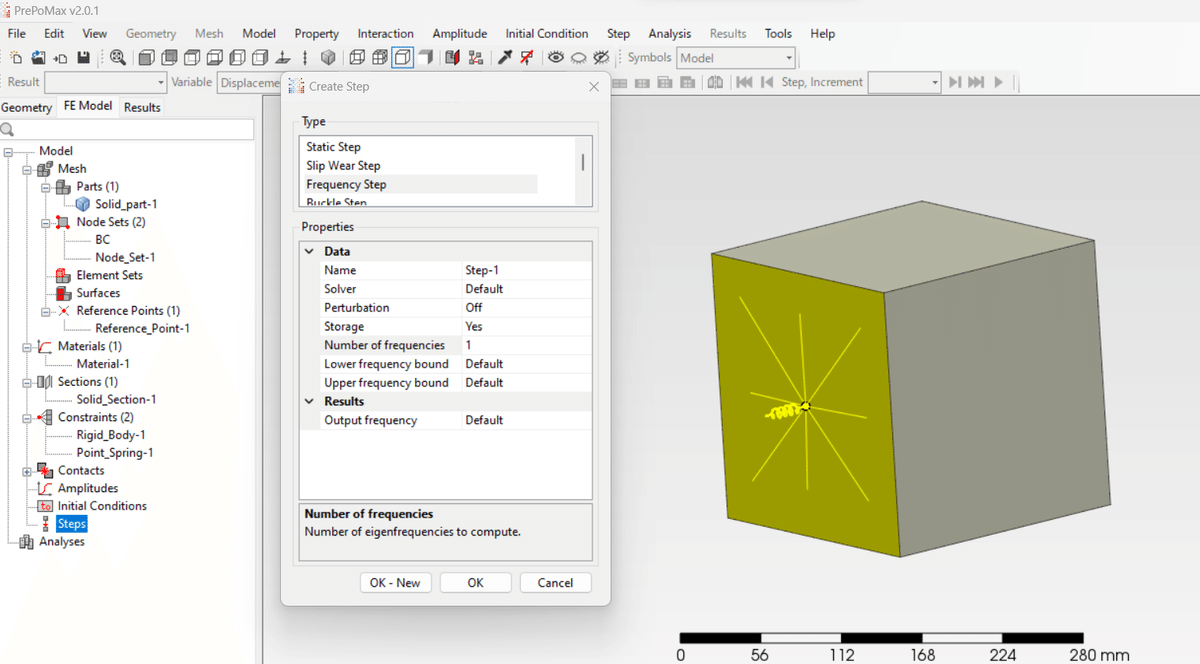
Task: Collapse the Data property group
Action: [310, 252]
